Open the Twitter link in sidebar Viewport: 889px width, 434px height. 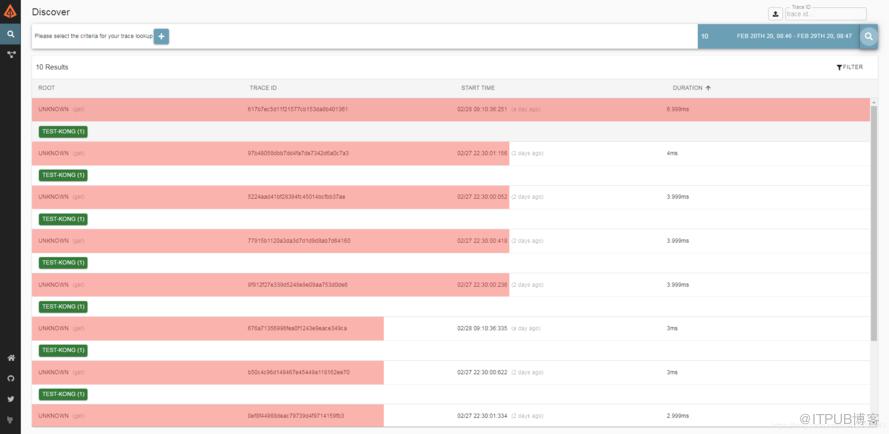(10, 399)
